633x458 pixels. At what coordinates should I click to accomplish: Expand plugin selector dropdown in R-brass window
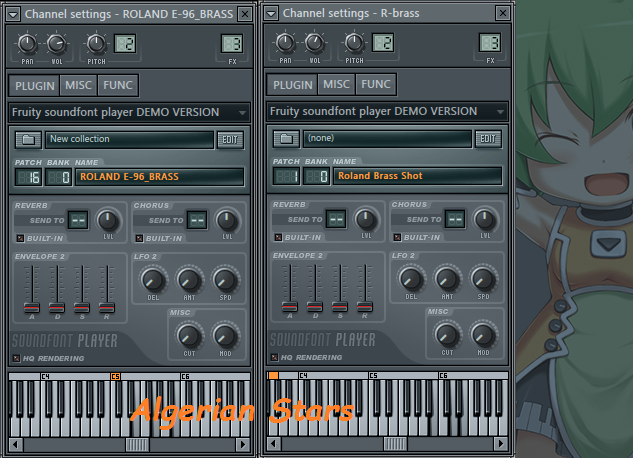(500, 112)
